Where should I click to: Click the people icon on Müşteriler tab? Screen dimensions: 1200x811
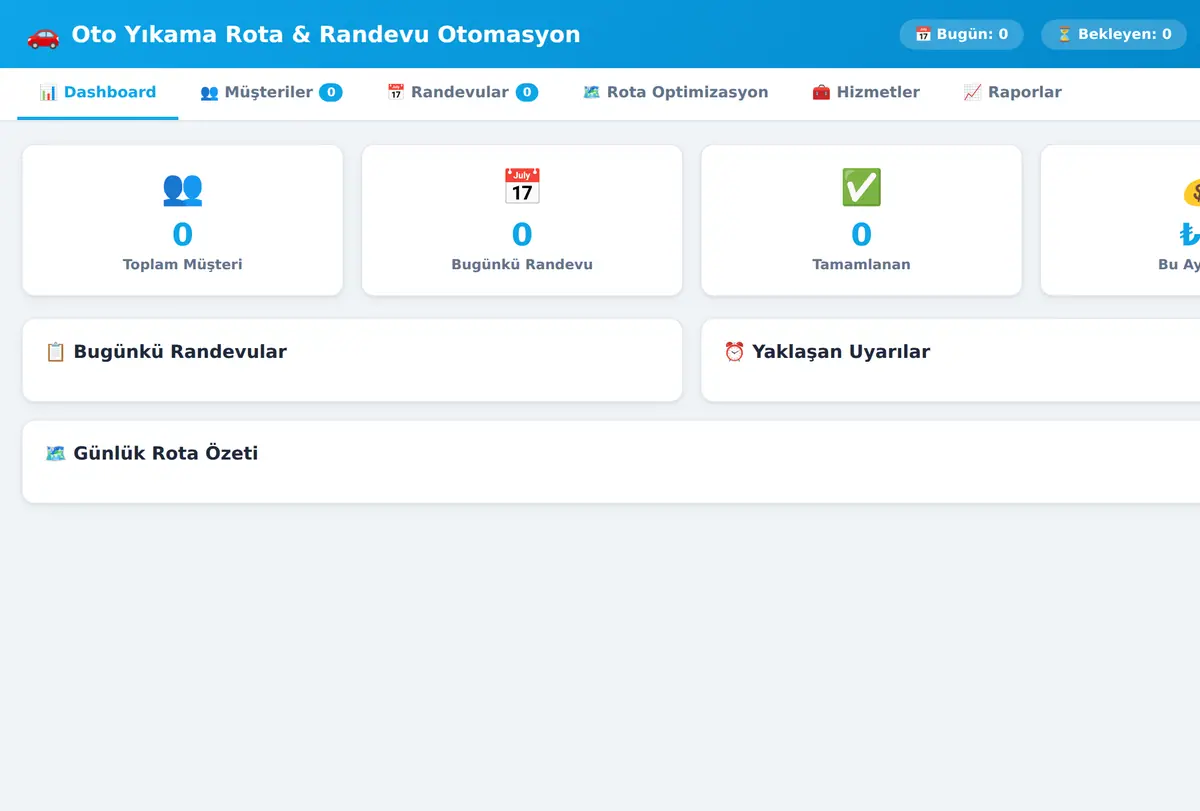pyautogui.click(x=209, y=92)
